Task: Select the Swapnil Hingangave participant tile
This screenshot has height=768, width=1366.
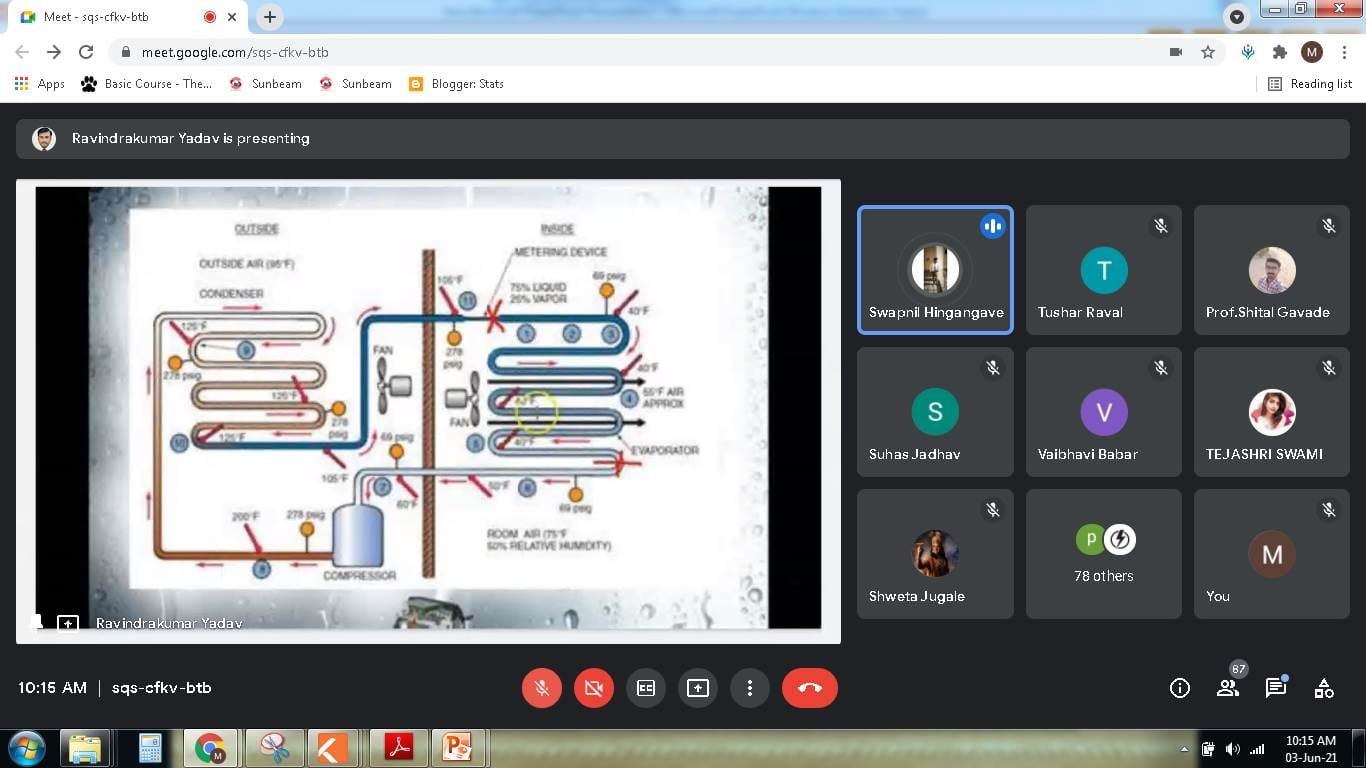Action: tap(935, 270)
